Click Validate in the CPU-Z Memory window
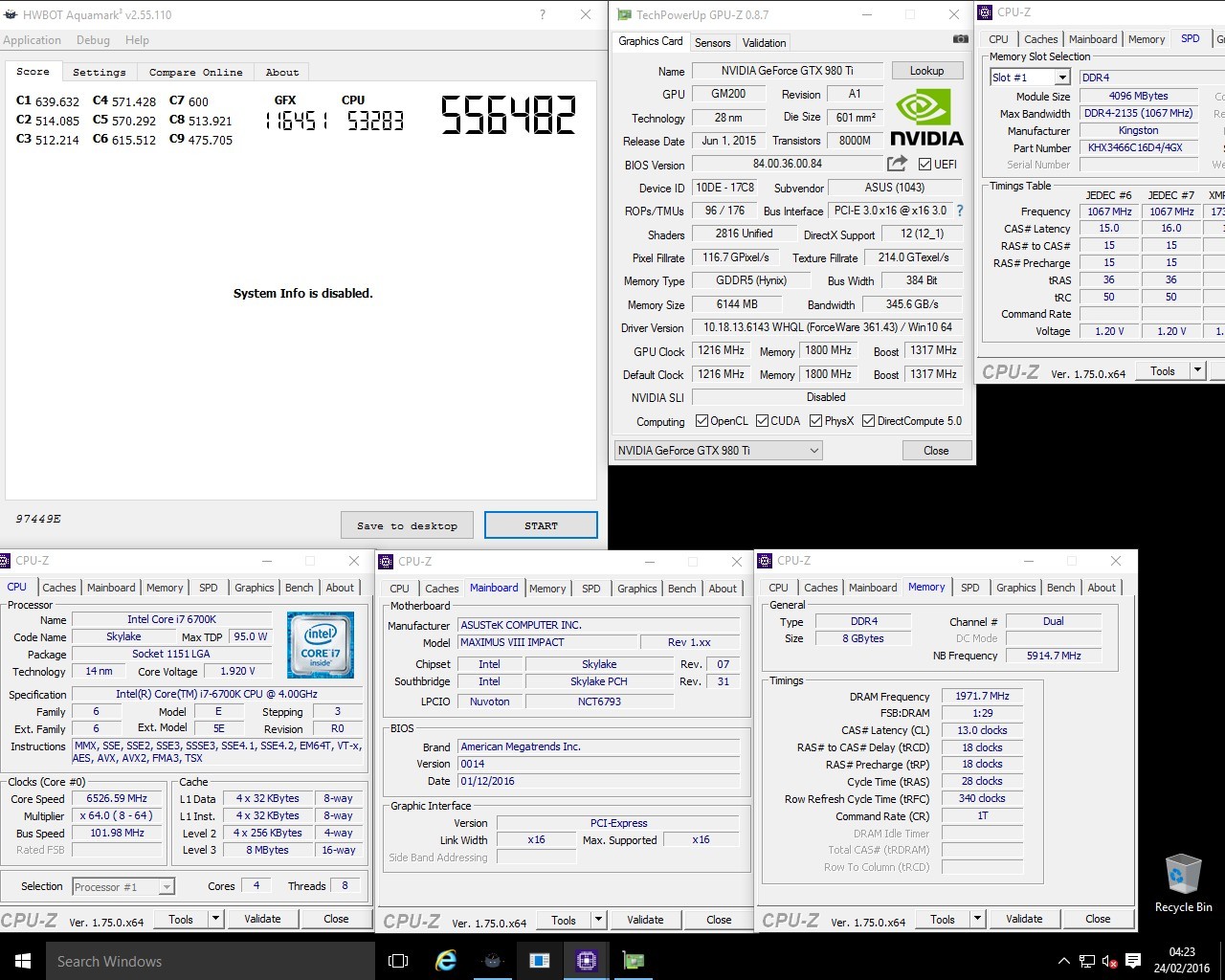 pyautogui.click(x=1024, y=919)
